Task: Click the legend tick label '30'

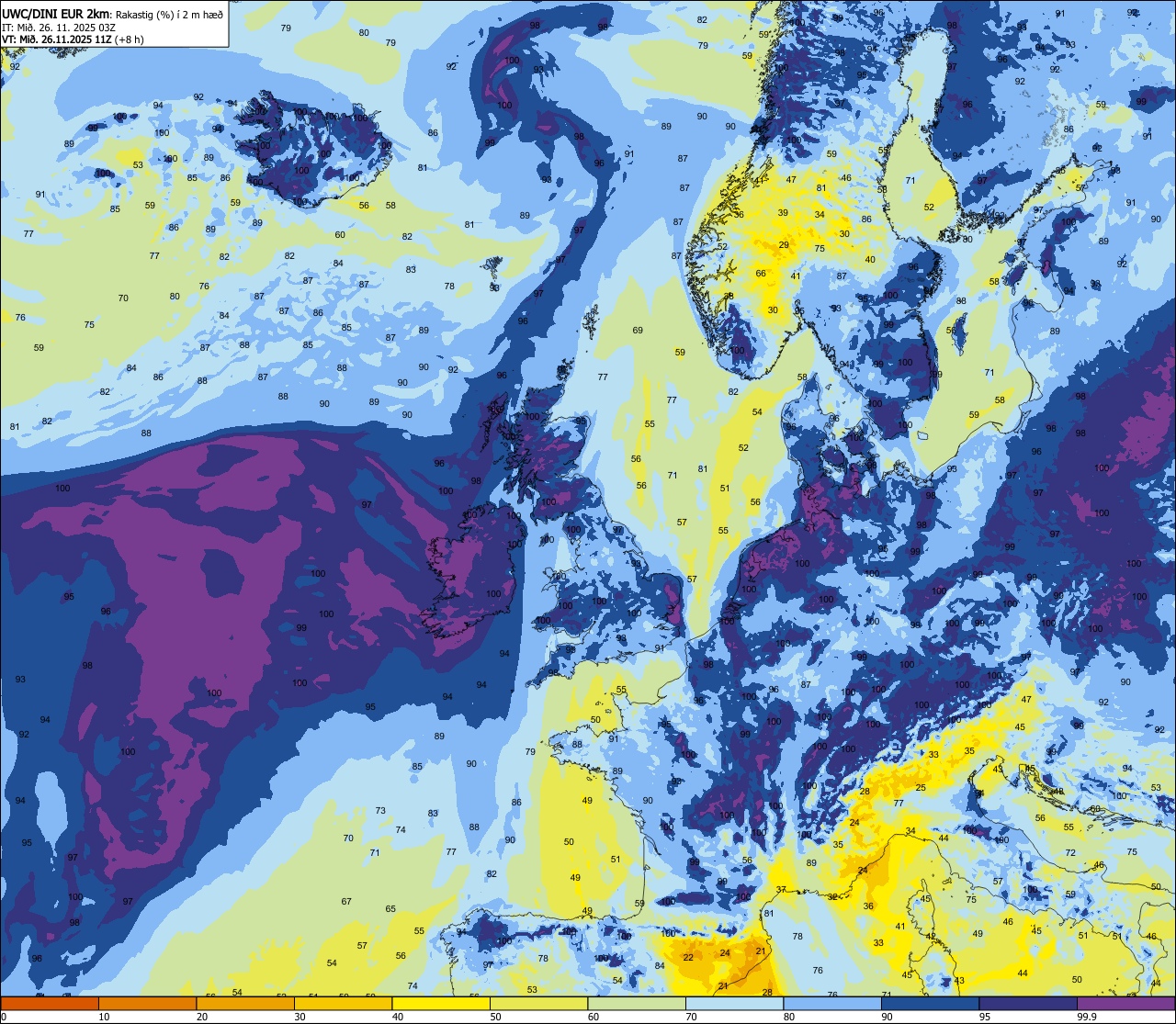Action: tap(300, 1017)
